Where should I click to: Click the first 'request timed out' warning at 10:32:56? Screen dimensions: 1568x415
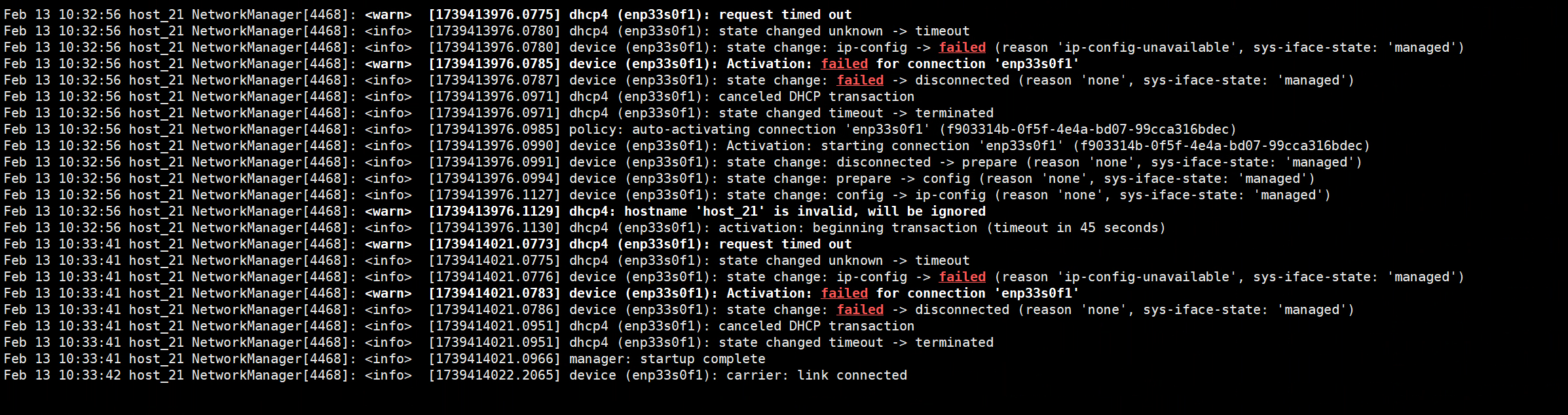[x=785, y=14]
